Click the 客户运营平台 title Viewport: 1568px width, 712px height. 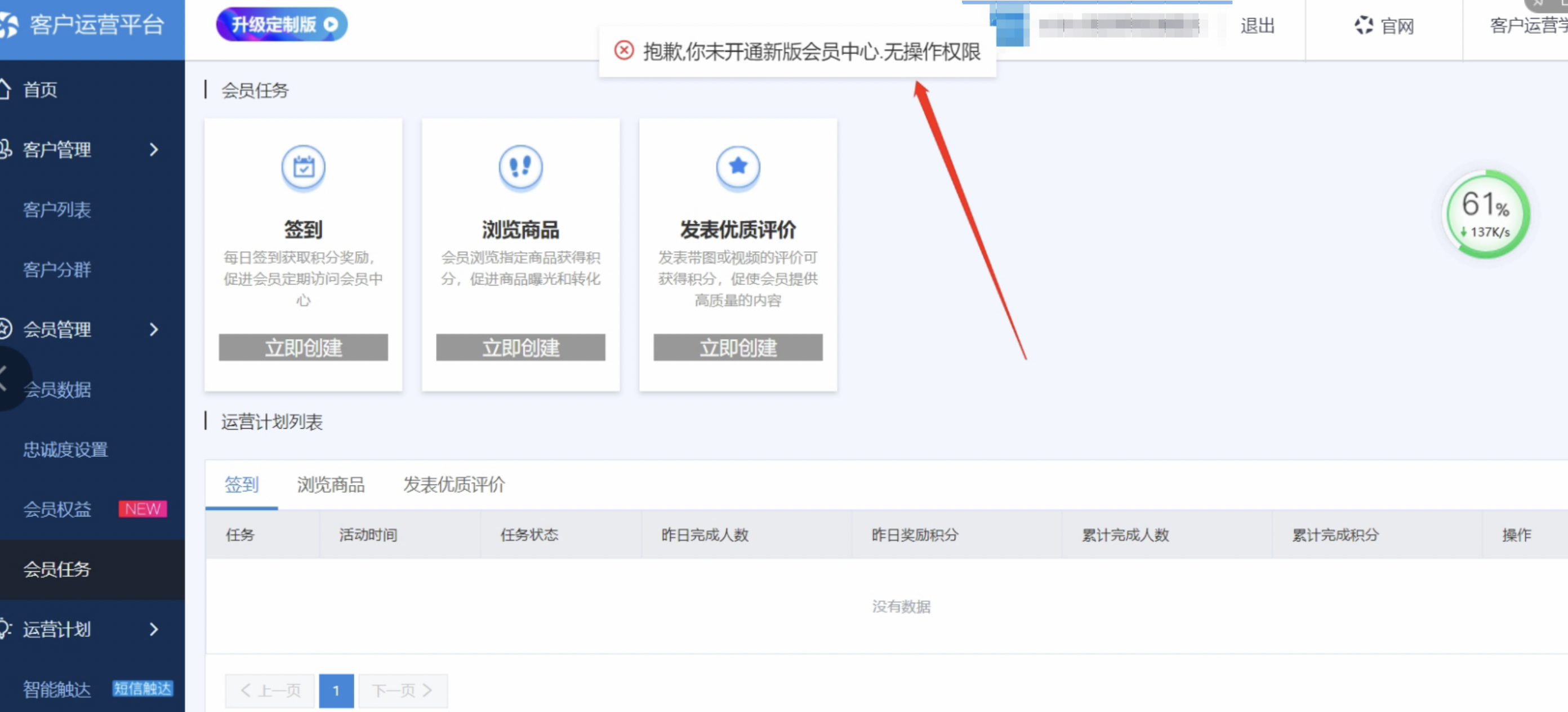[97, 25]
